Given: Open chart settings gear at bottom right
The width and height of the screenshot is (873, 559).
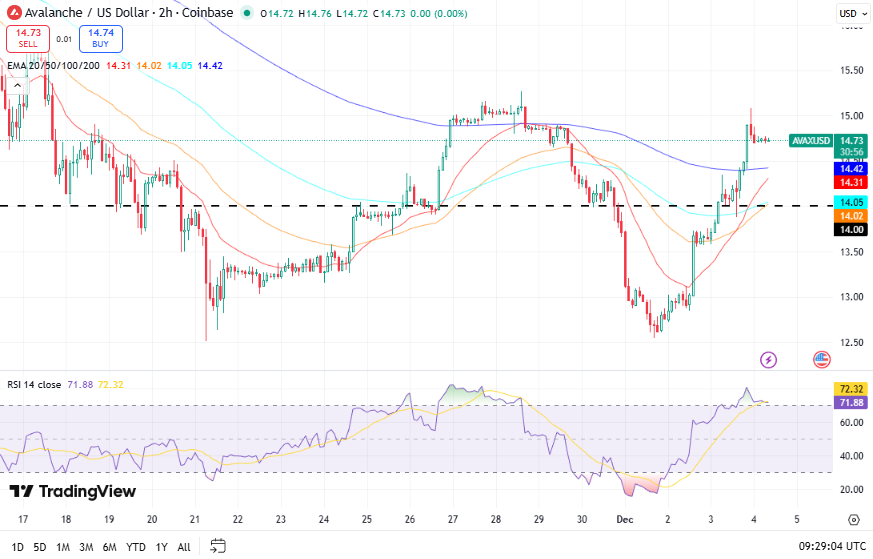Looking at the screenshot, I should [854, 519].
